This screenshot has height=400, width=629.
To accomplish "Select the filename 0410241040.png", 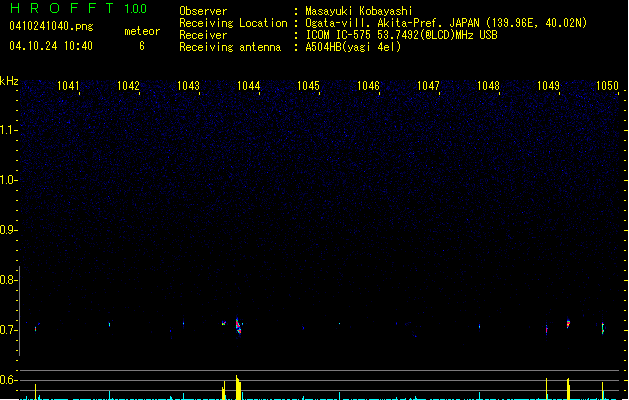I will tap(51, 26).
